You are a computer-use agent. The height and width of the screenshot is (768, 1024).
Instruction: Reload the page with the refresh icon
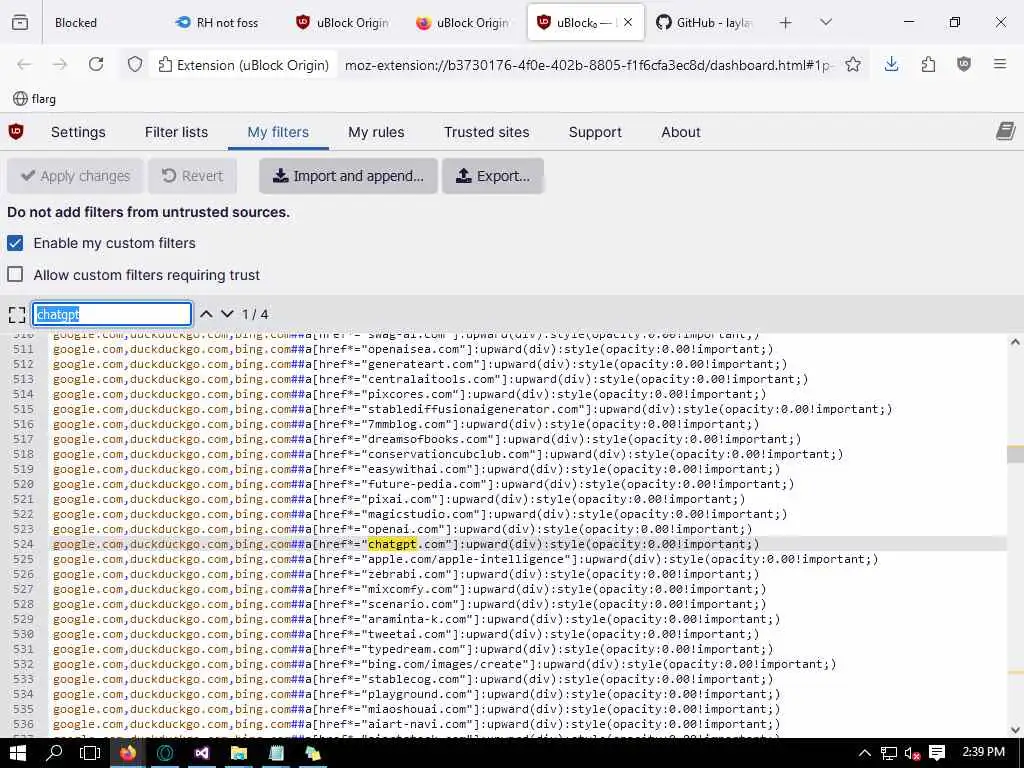[x=96, y=64]
